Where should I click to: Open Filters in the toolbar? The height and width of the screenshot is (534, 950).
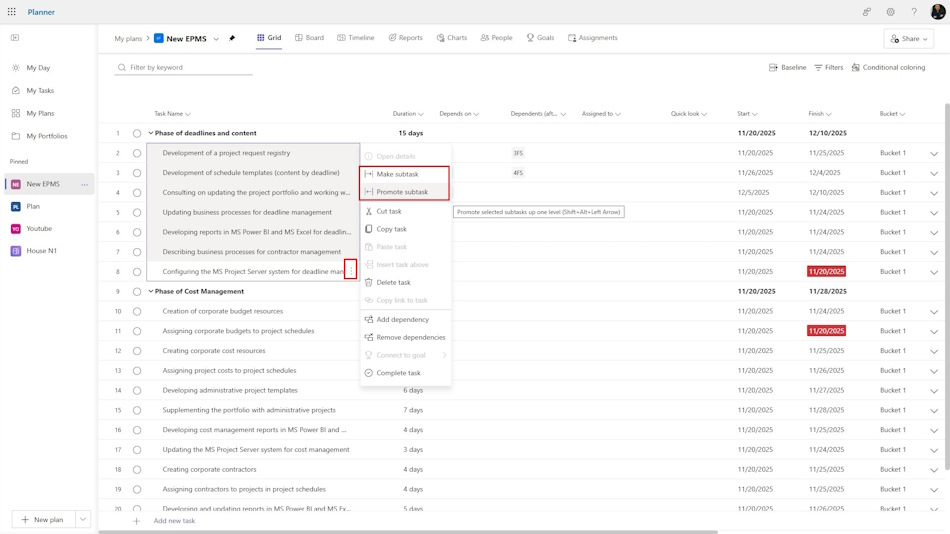(x=828, y=67)
